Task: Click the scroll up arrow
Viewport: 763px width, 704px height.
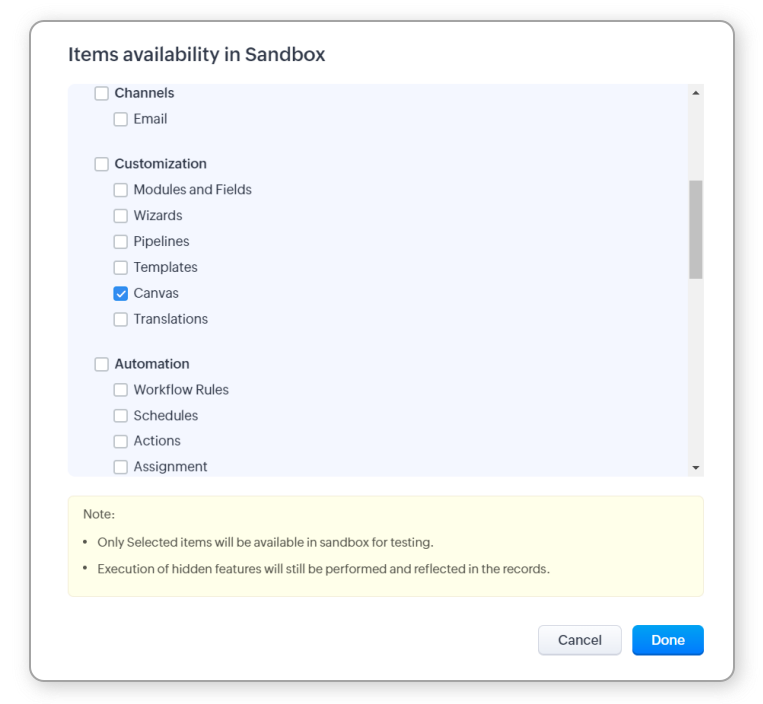Action: [696, 93]
